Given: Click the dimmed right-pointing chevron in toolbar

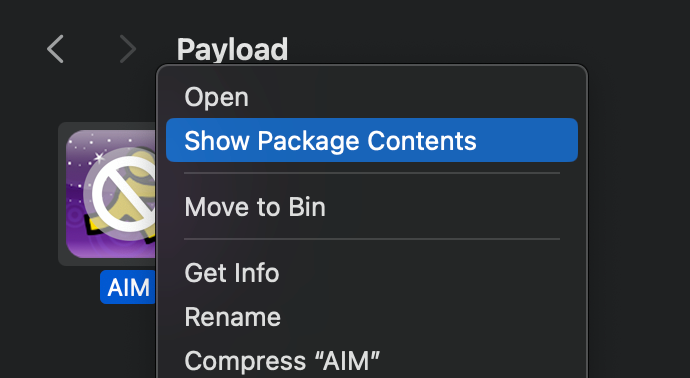Looking at the screenshot, I should coord(128,49).
